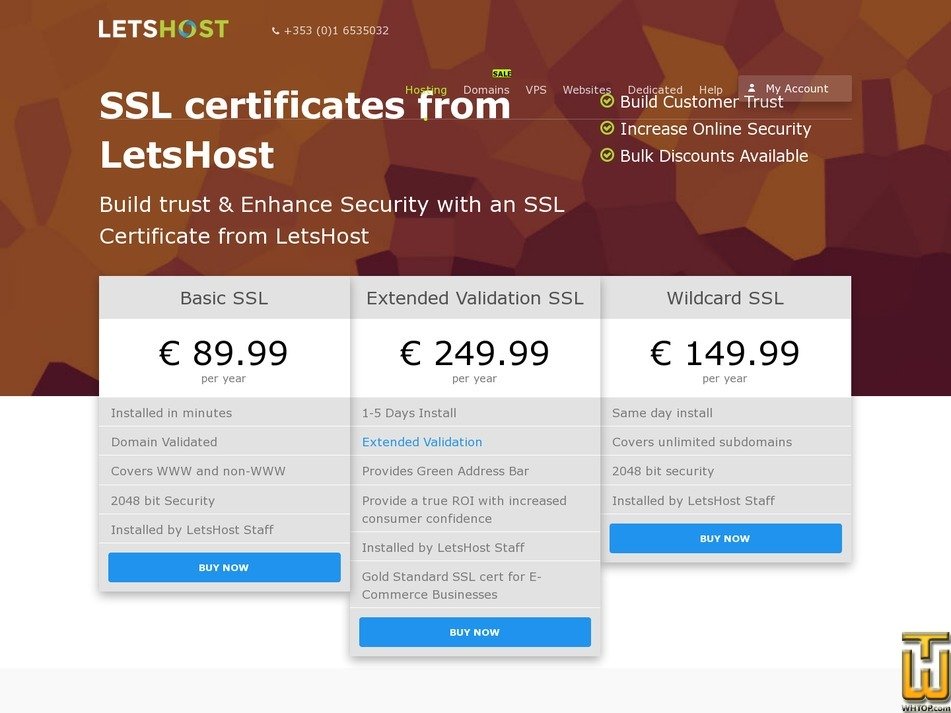
Task: Open My Account
Action: [800, 88]
